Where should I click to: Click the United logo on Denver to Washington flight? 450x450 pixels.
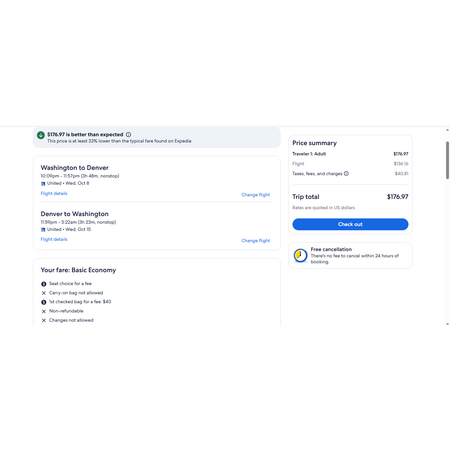pyautogui.click(x=43, y=230)
